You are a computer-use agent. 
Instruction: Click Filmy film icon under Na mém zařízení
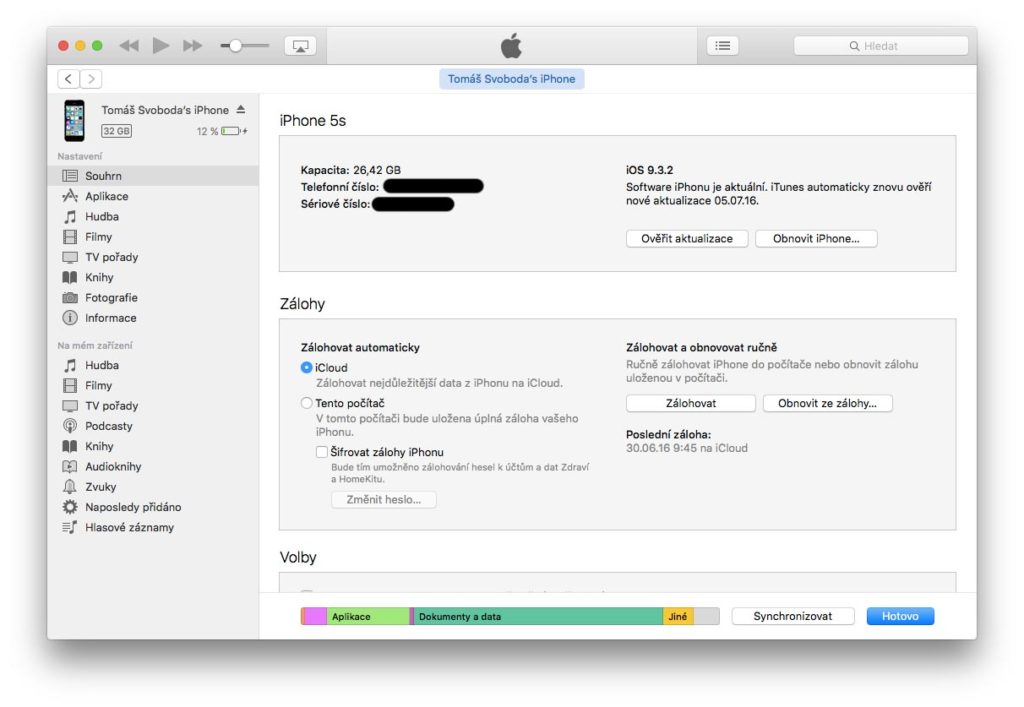point(70,385)
